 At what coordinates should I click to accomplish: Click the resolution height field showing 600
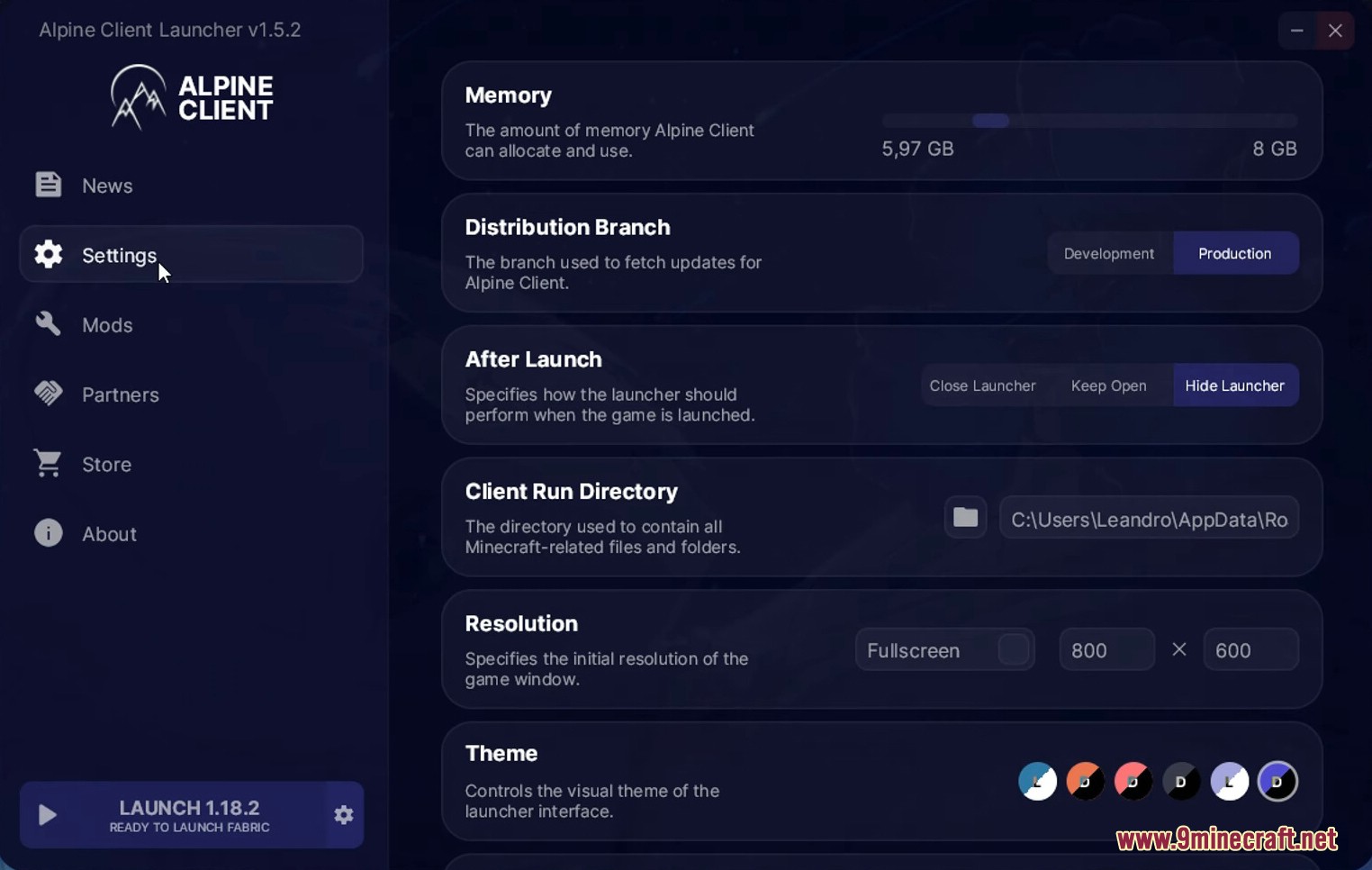(1250, 649)
